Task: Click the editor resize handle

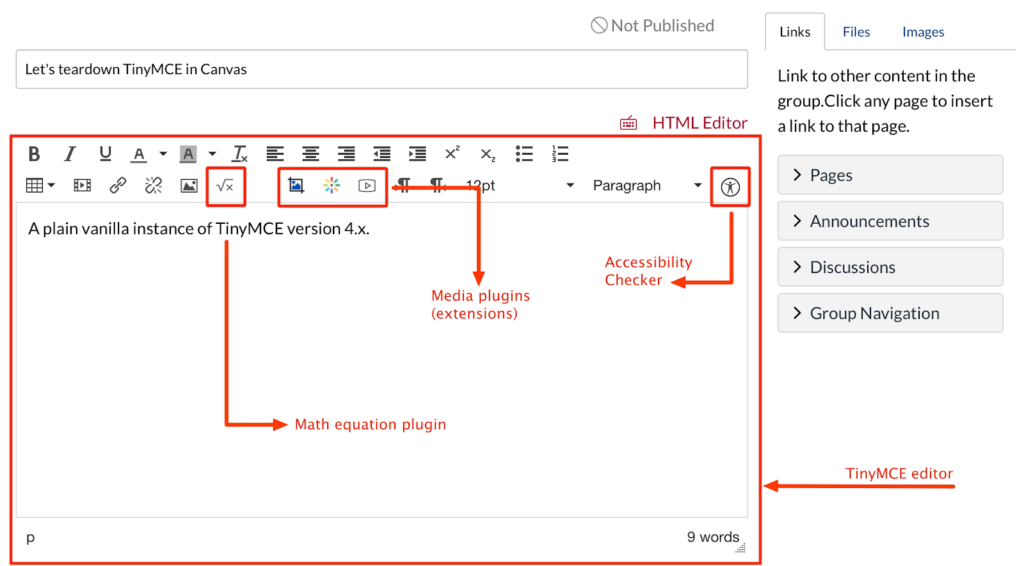Action: tap(740, 548)
